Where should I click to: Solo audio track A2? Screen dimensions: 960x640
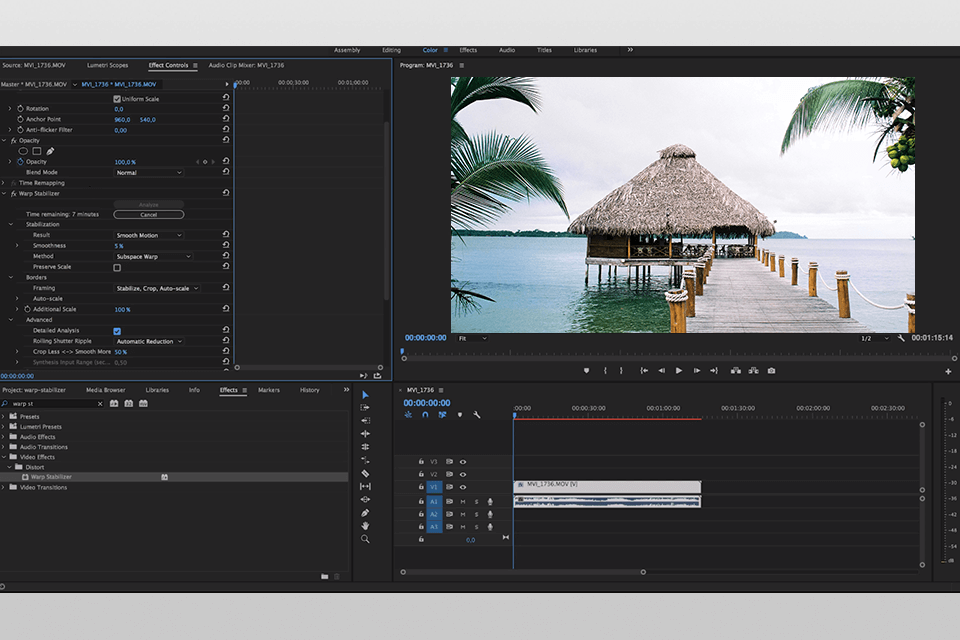click(476, 514)
